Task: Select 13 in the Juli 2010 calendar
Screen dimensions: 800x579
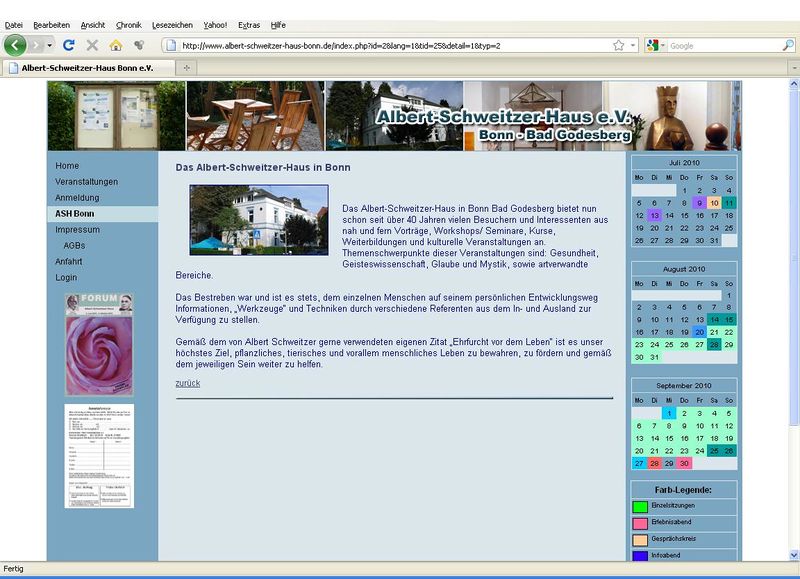Action: coord(654,215)
